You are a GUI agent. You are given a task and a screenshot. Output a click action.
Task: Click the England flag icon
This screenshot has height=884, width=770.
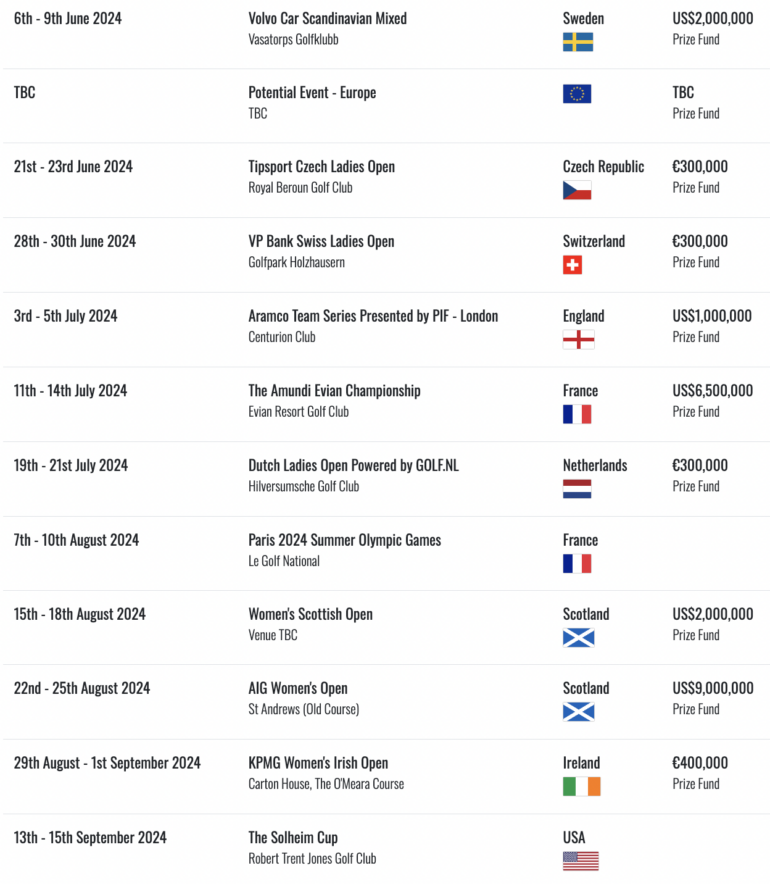pyautogui.click(x=578, y=339)
